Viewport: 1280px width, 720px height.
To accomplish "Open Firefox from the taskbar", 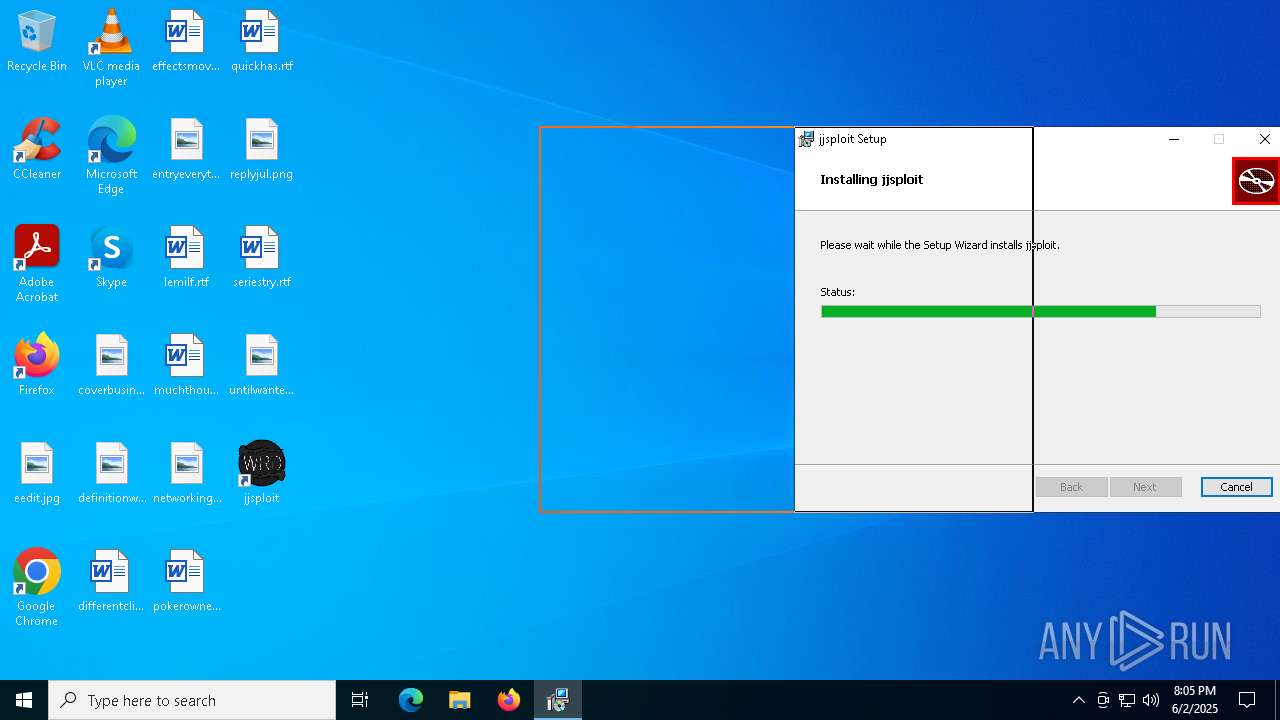I will tap(508, 700).
